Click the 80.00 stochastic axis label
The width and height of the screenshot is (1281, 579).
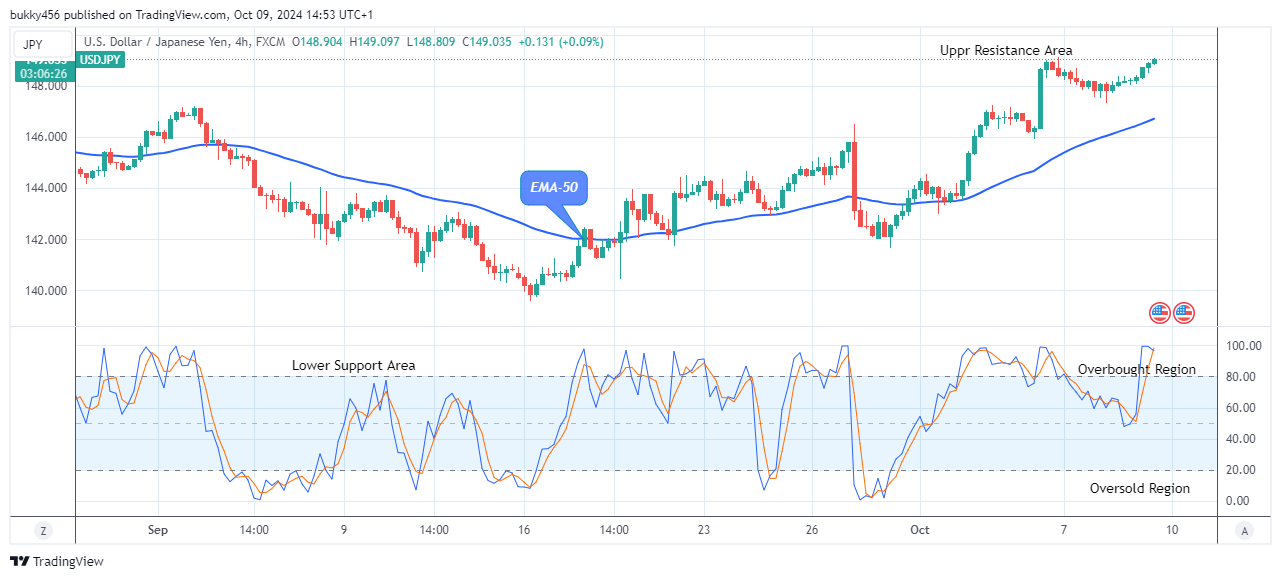click(1243, 377)
